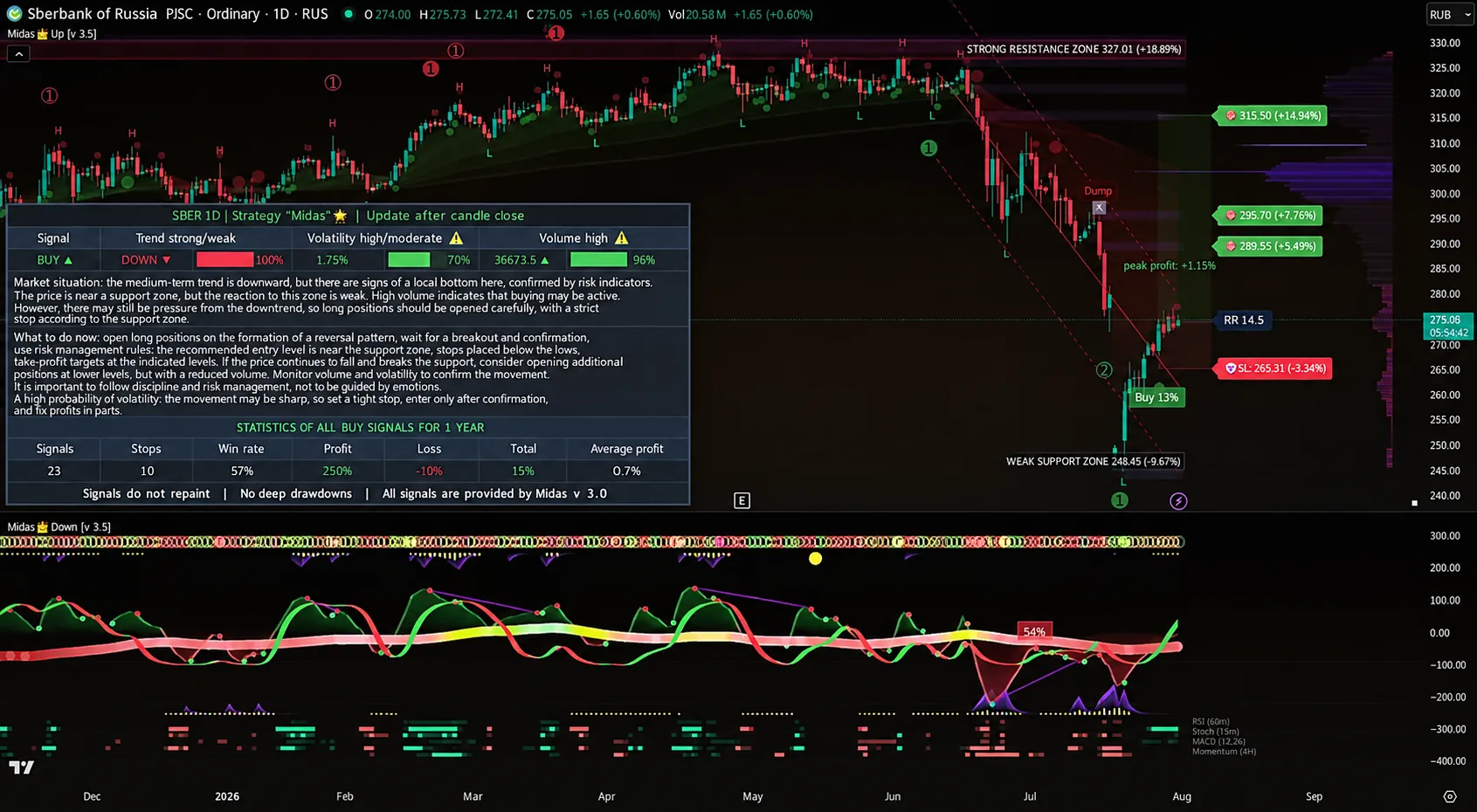Click the Buy 13% signal label
Image resolution: width=1477 pixels, height=812 pixels.
(x=1156, y=397)
